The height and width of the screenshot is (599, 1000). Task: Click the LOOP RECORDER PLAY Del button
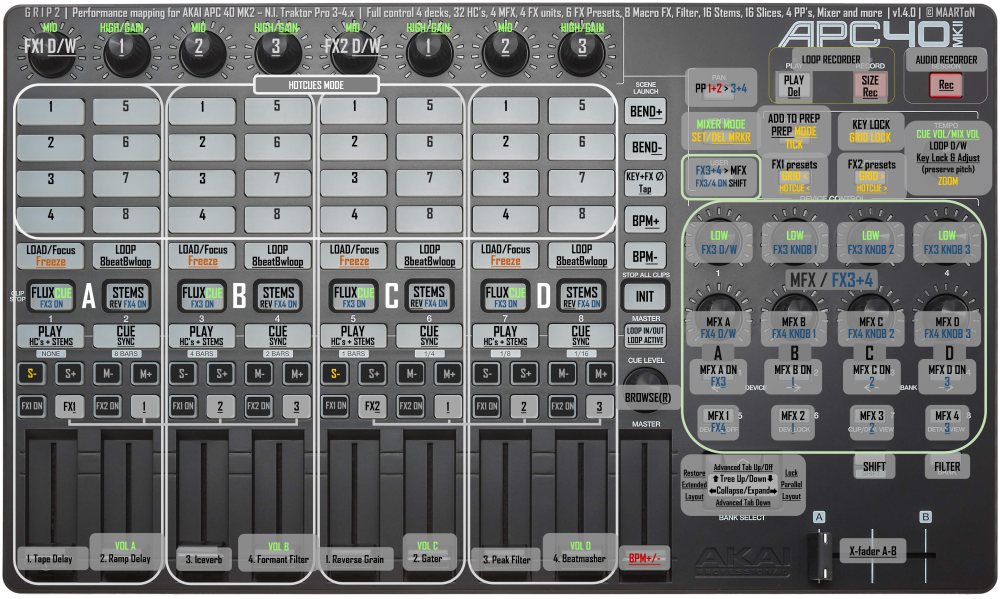794,86
